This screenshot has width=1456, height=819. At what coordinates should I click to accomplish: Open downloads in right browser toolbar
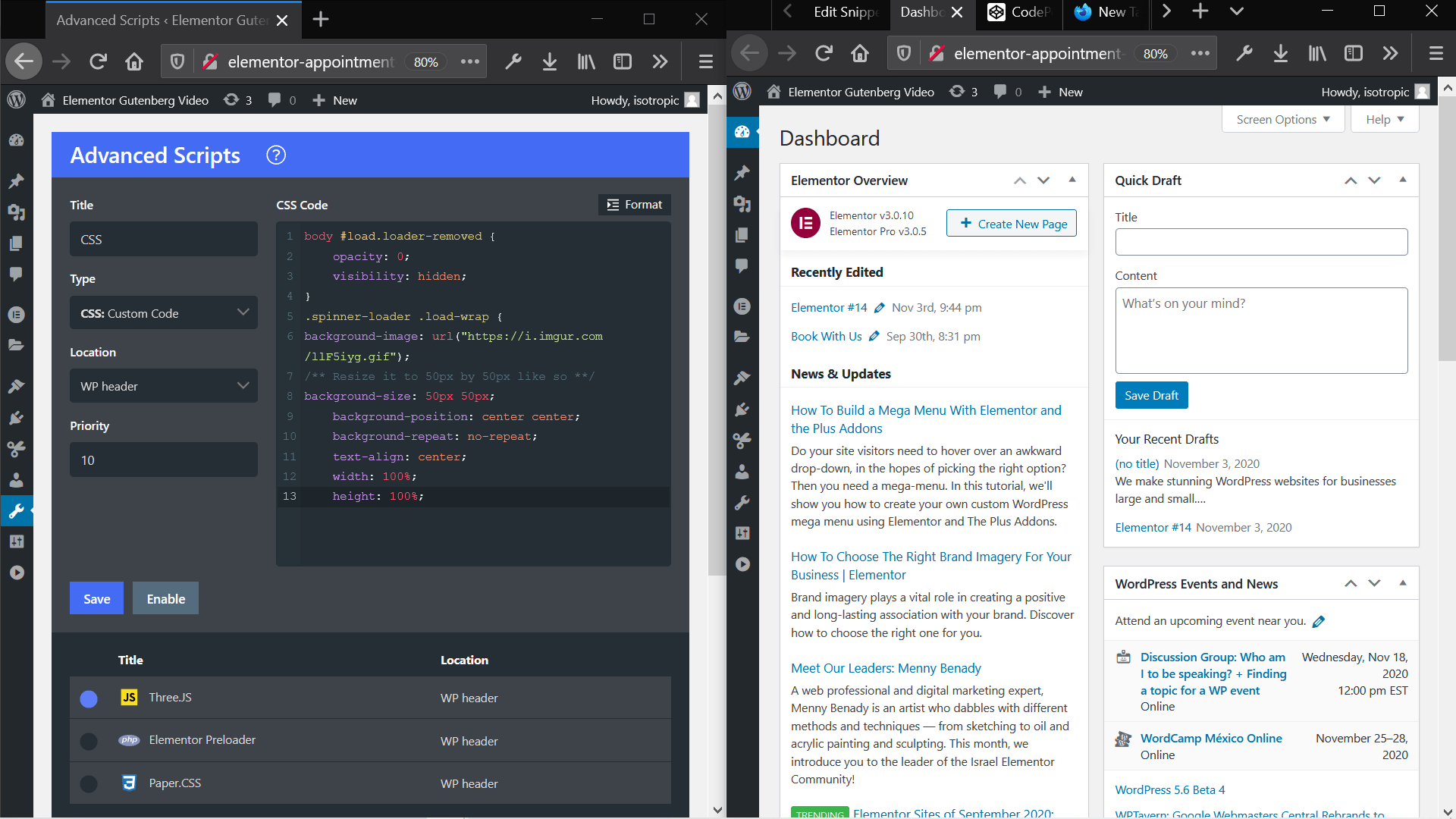1281,53
